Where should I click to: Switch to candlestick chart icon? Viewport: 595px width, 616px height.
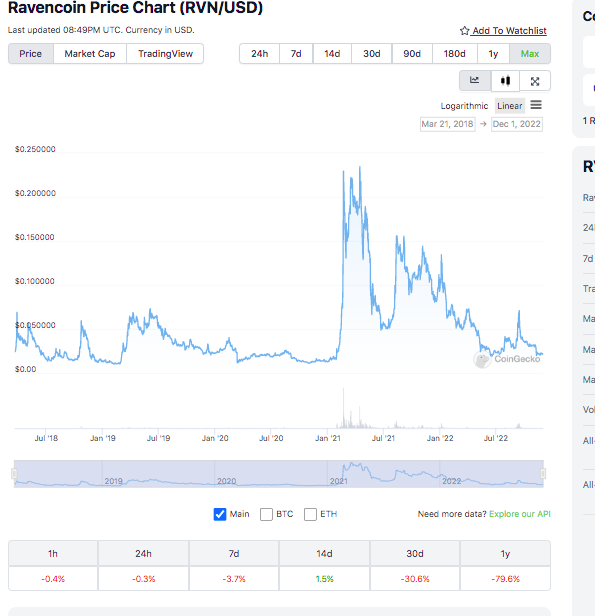505,81
